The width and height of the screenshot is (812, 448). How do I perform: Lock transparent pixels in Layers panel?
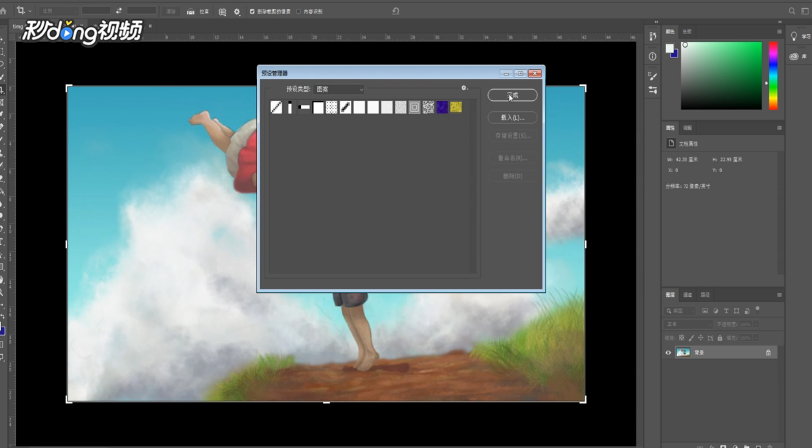coord(682,338)
